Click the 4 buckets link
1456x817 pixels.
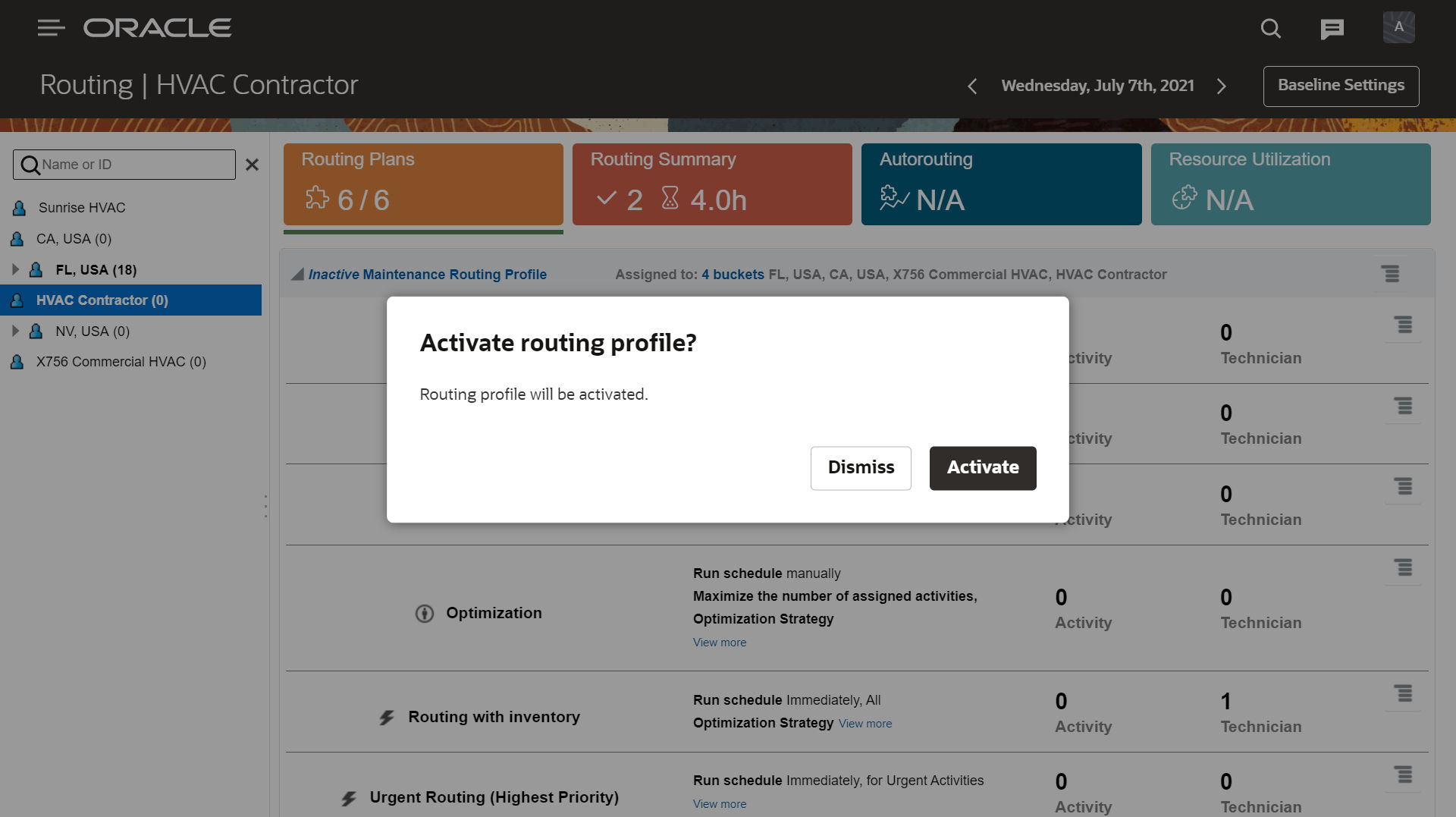tap(733, 275)
